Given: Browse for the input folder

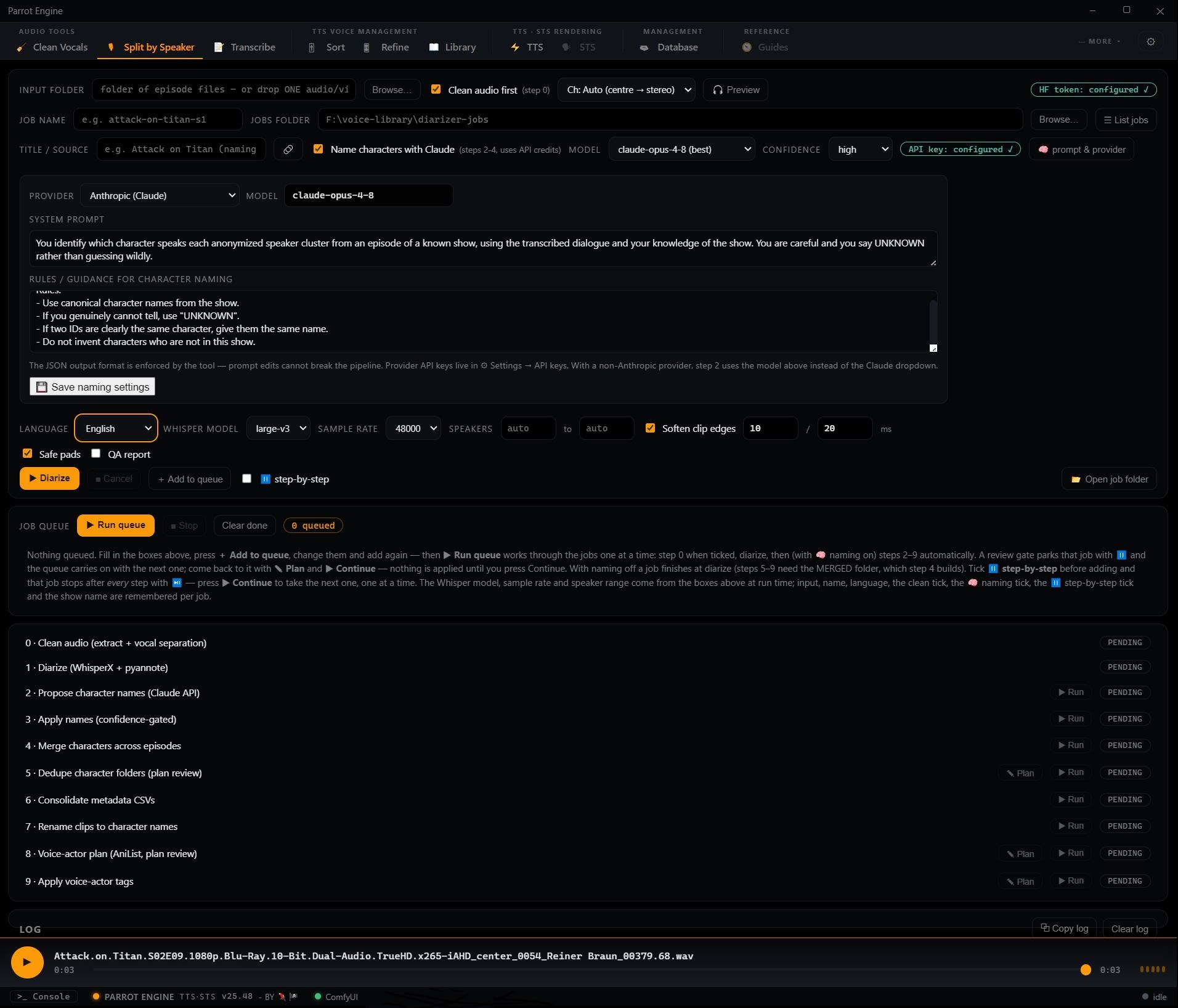Looking at the screenshot, I should pos(392,90).
